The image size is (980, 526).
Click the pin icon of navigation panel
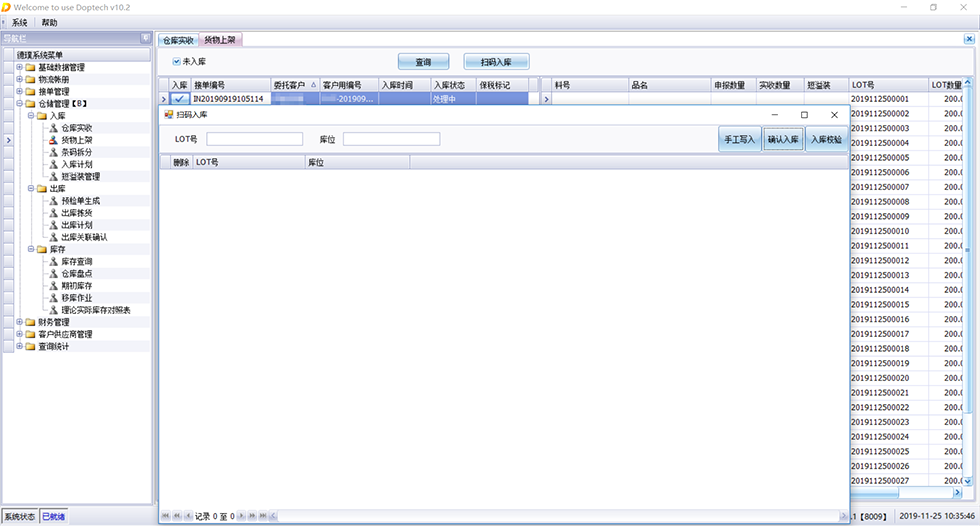tap(145, 39)
